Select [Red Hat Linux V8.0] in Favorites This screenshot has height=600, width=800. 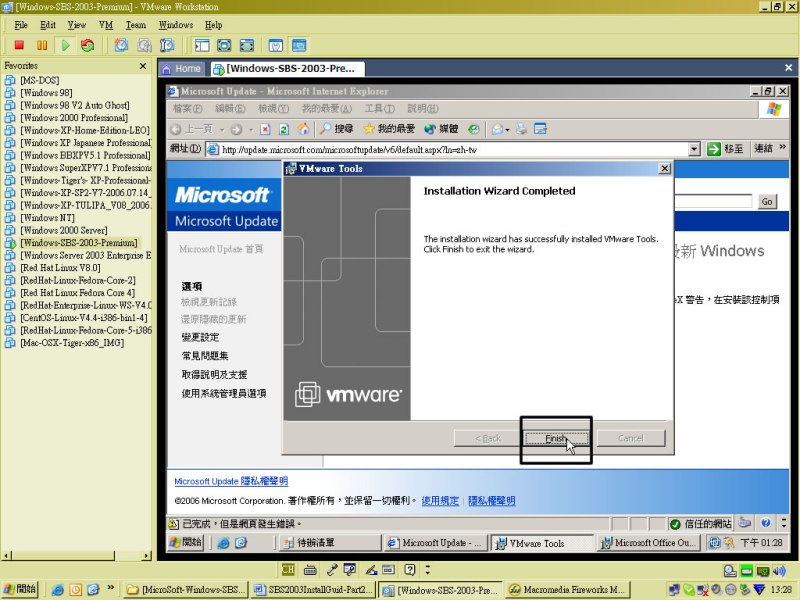click(x=60, y=268)
